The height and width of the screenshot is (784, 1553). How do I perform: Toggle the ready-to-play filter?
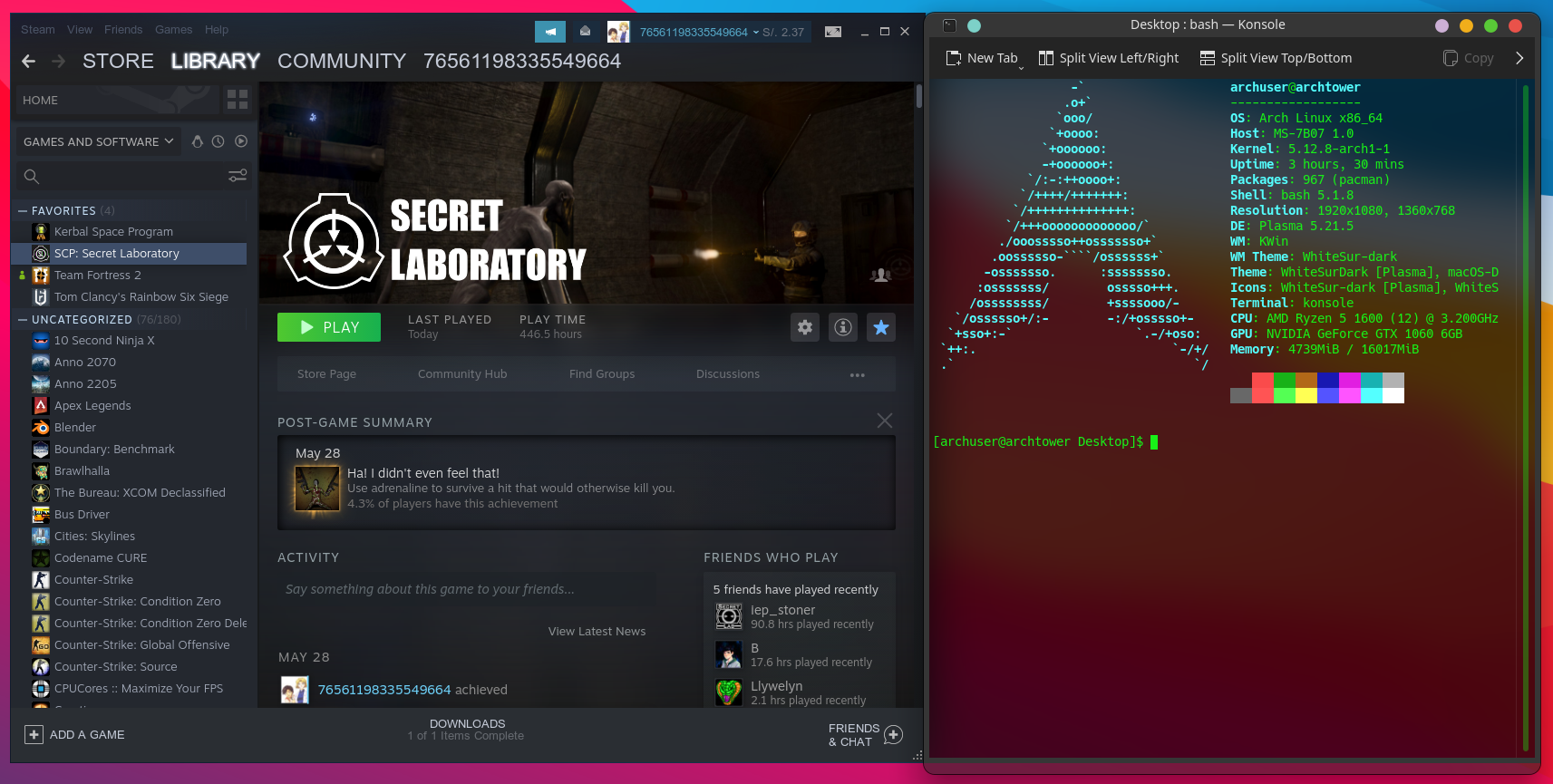pos(241,141)
